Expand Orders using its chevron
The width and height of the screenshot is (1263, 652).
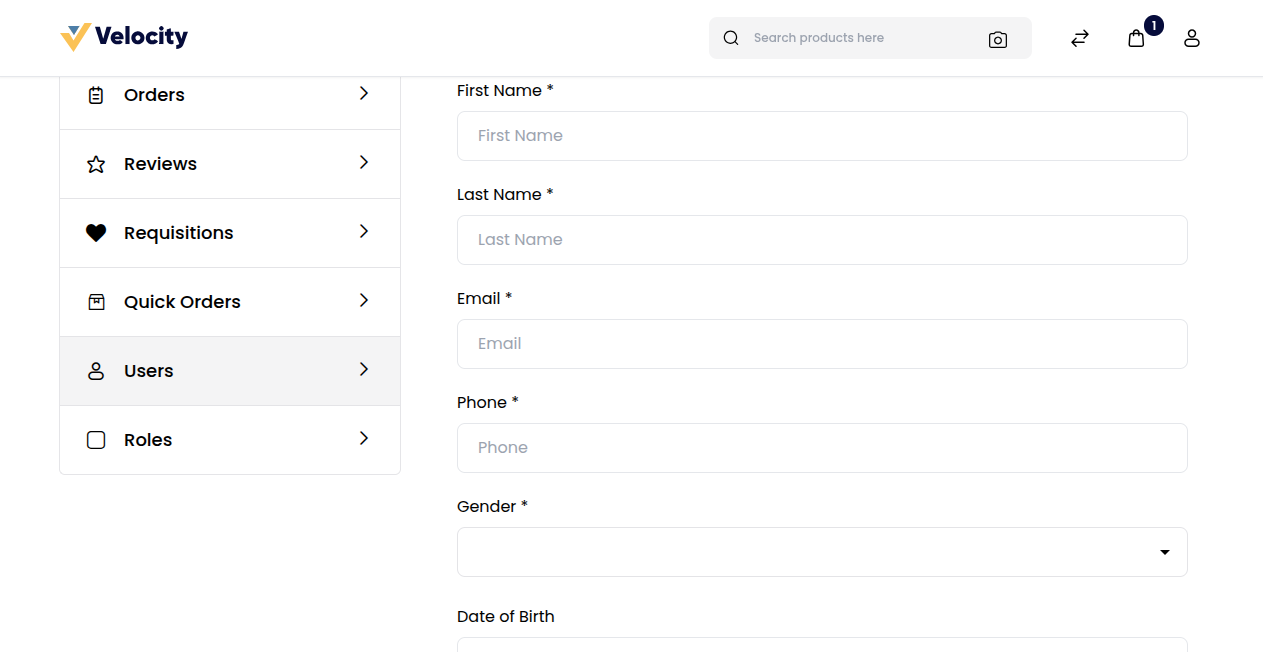[363, 93]
